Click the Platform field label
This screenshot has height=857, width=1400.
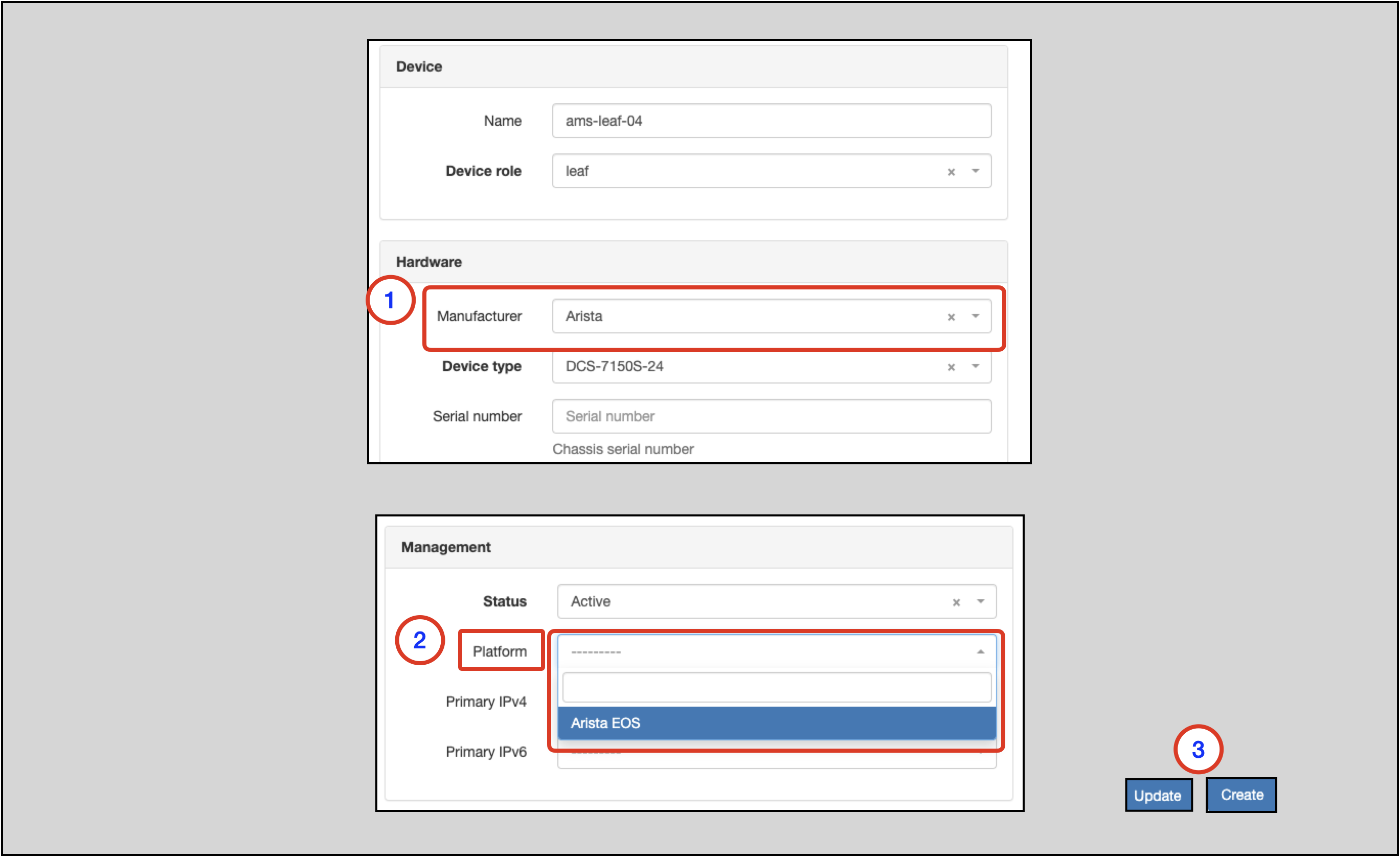(500, 651)
